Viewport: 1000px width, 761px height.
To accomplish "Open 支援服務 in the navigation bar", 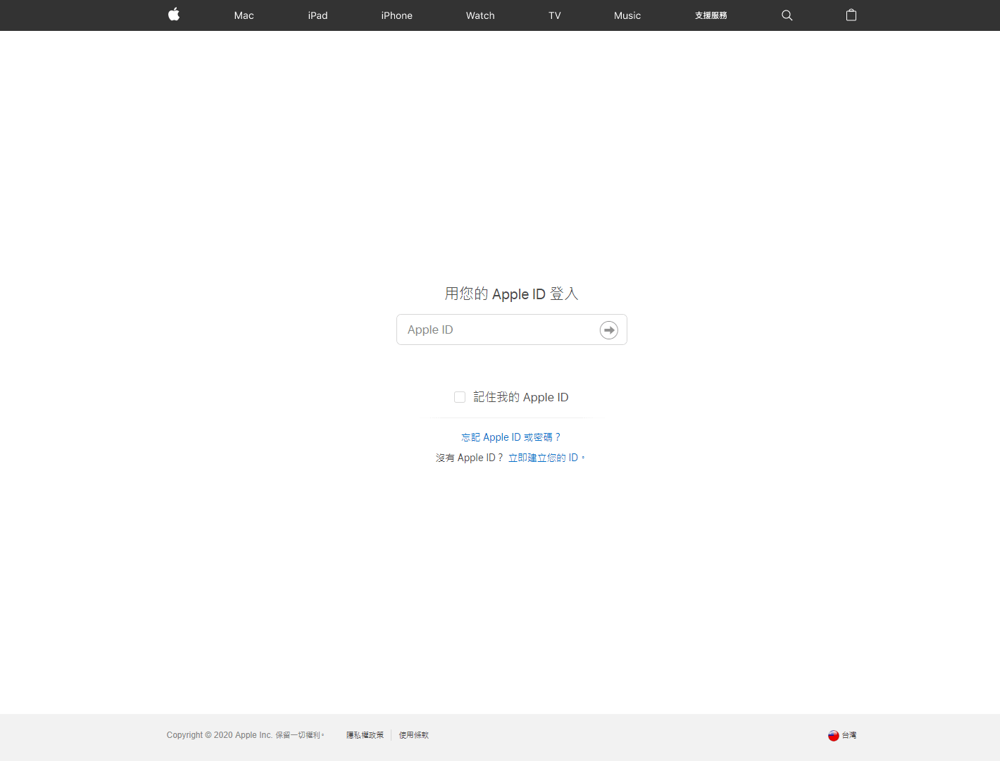I will (711, 15).
